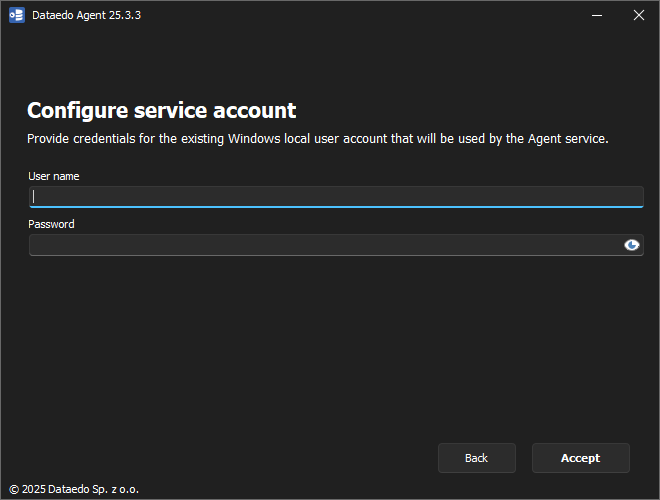Click the 'Password' label
The height and width of the screenshot is (500, 660).
(51, 224)
